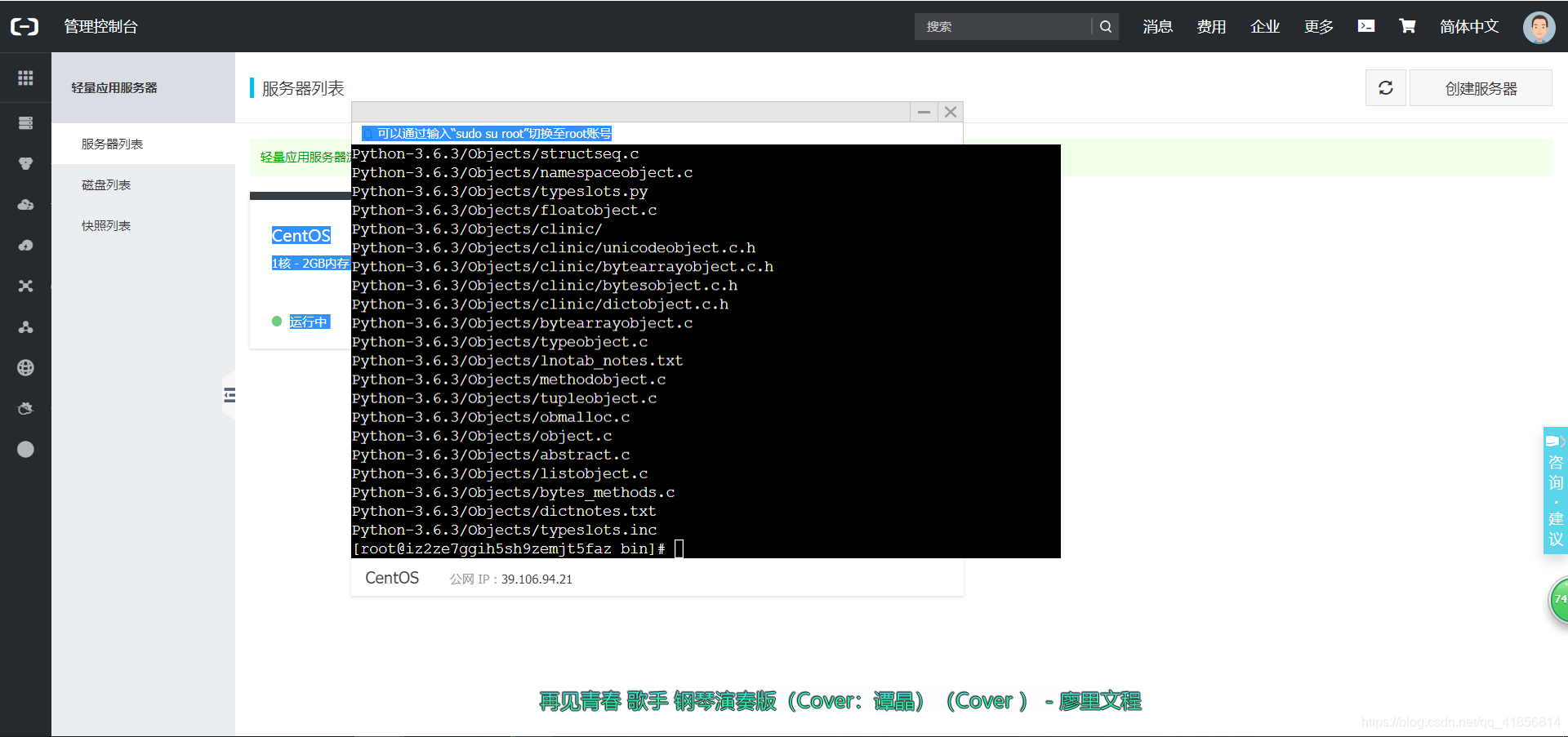
Task: Open the user avatar account menu
Action: click(1539, 27)
